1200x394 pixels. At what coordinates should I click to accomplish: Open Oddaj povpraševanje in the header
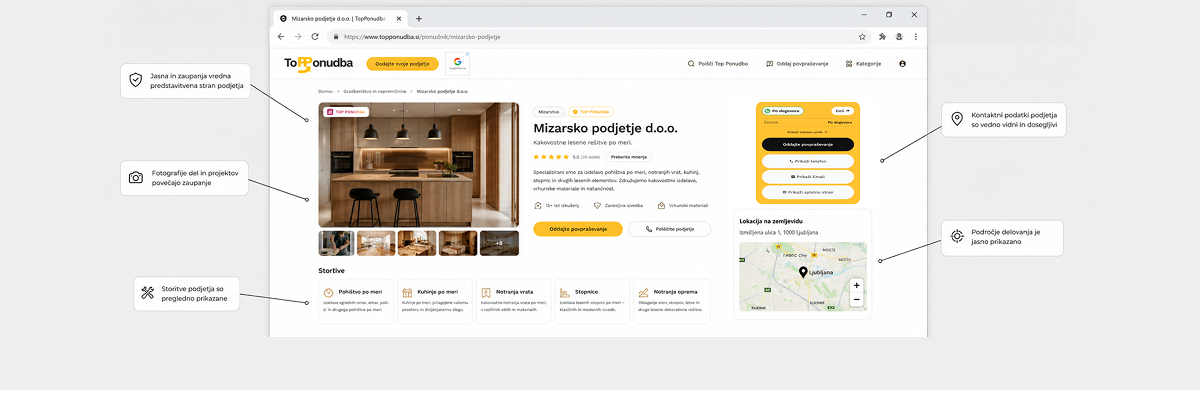797,64
